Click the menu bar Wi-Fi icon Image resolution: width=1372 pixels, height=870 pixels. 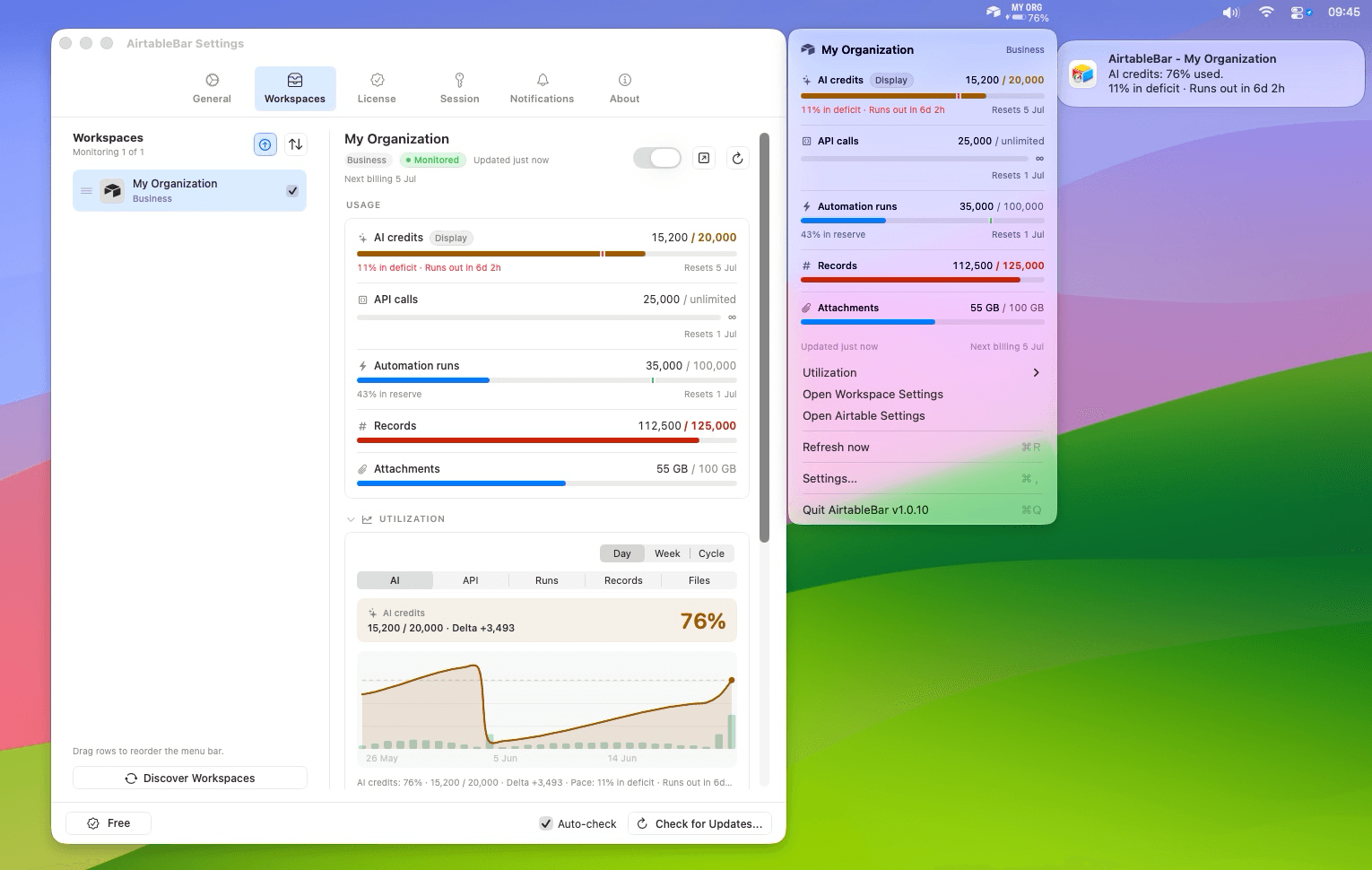[x=1266, y=13]
